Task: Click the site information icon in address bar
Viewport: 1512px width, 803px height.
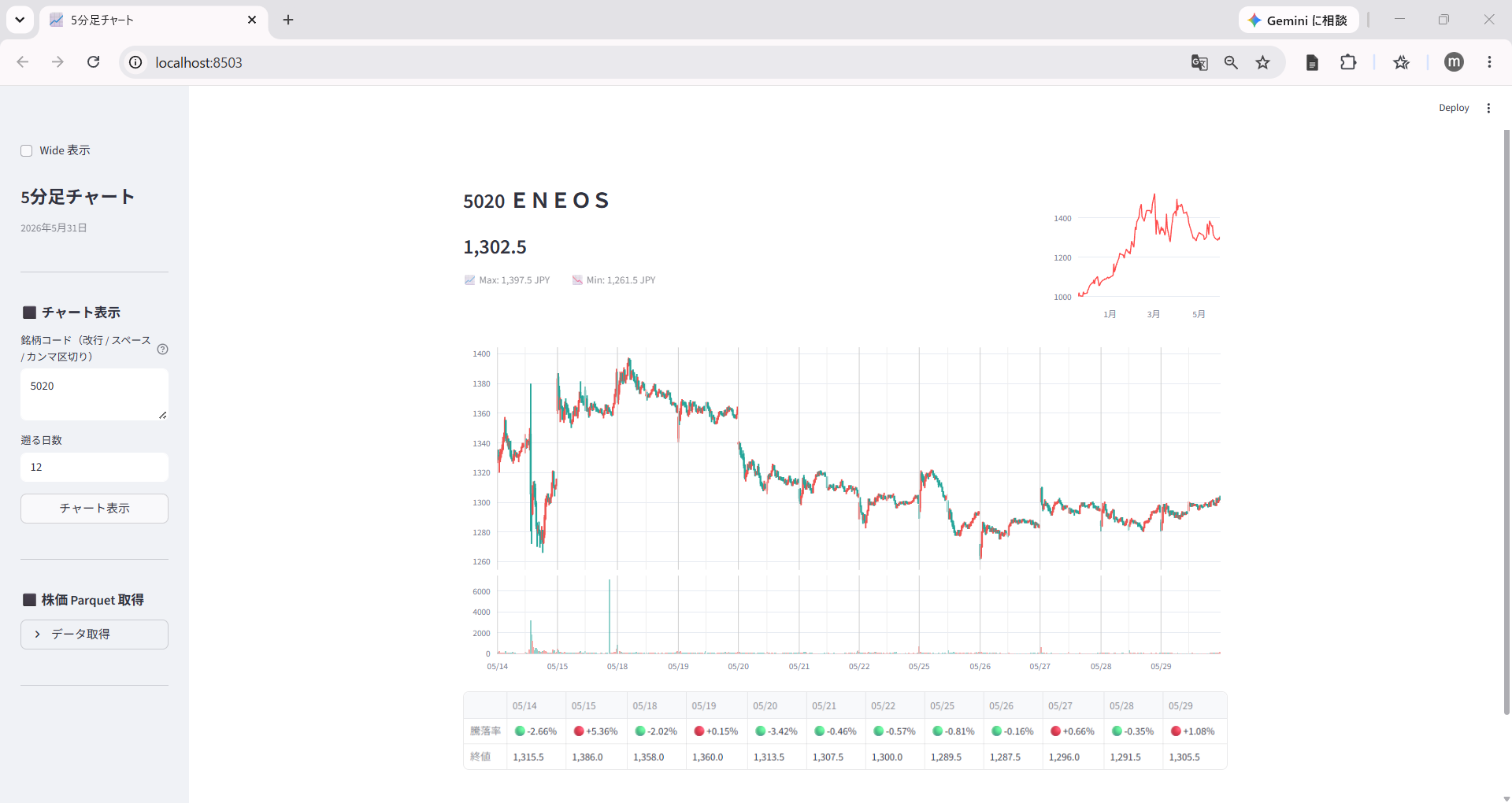Action: 135,62
